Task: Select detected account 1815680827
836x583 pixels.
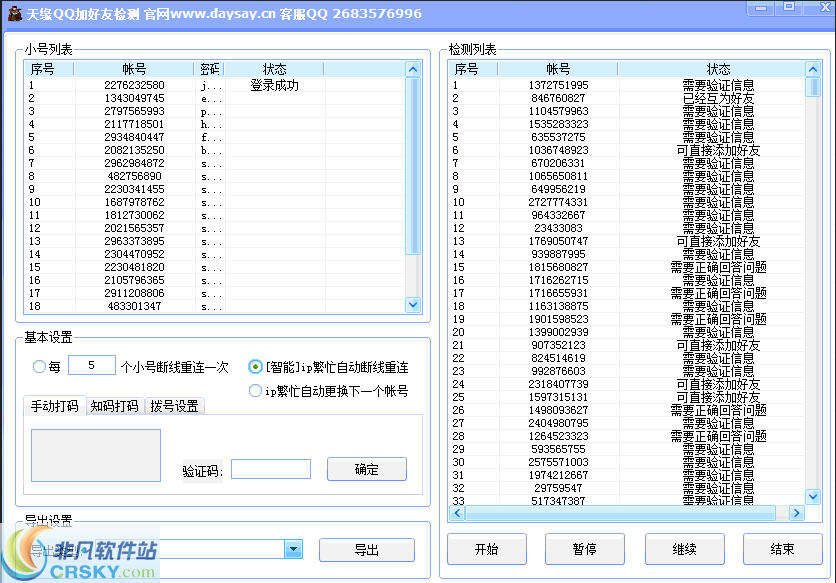Action: (558, 267)
